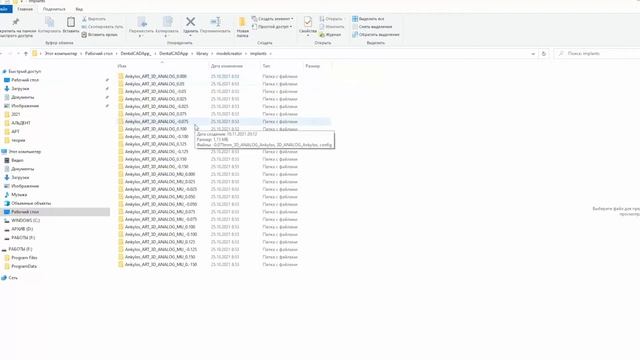Click the refresh button next to the address bar
Image resolution: width=640 pixels, height=360 pixels.
[x=544, y=53]
